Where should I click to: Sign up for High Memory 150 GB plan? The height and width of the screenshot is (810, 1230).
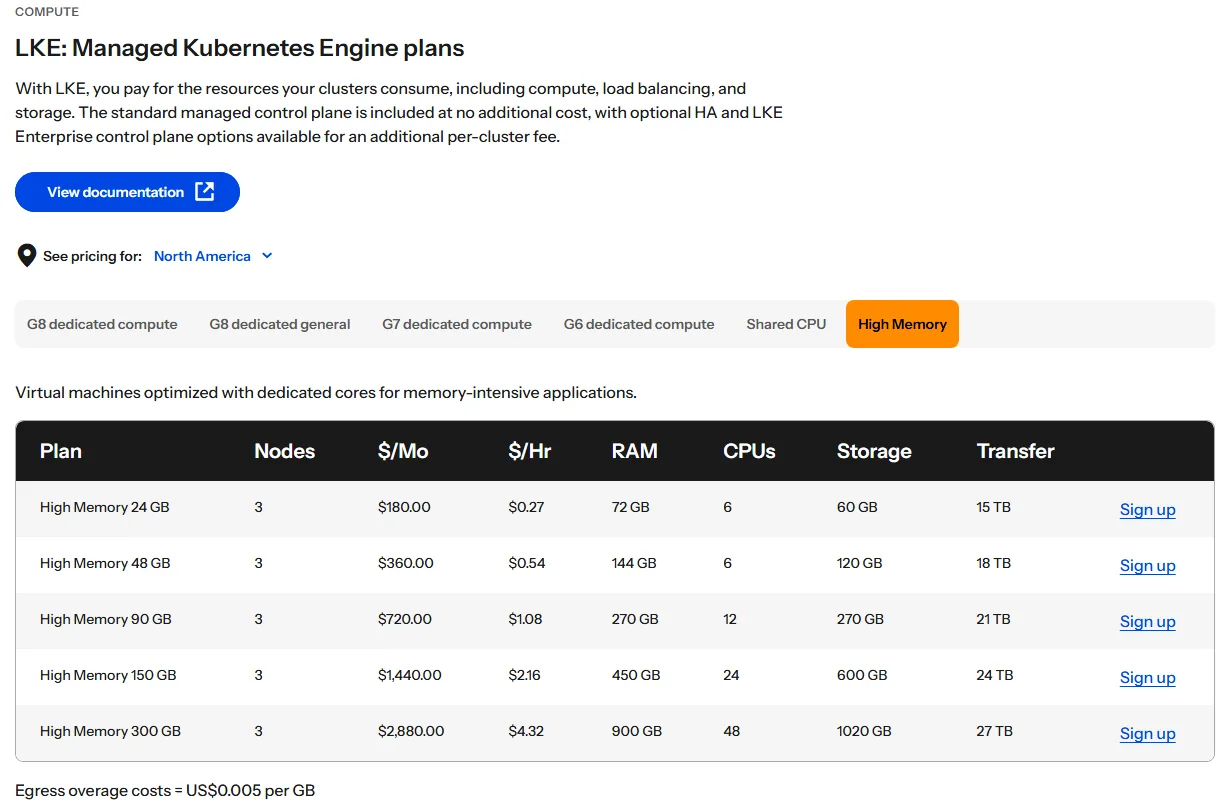[1147, 677]
